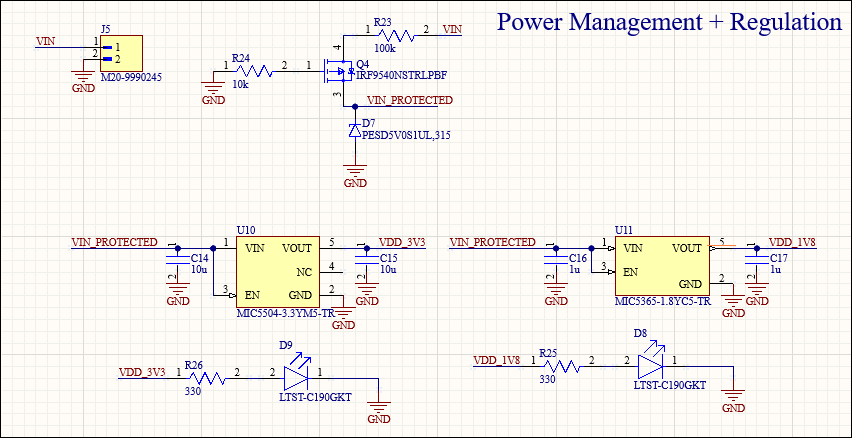Image resolution: width=852 pixels, height=438 pixels.
Task: Click LTST-C190GKT label under D8
Action: 670,385
